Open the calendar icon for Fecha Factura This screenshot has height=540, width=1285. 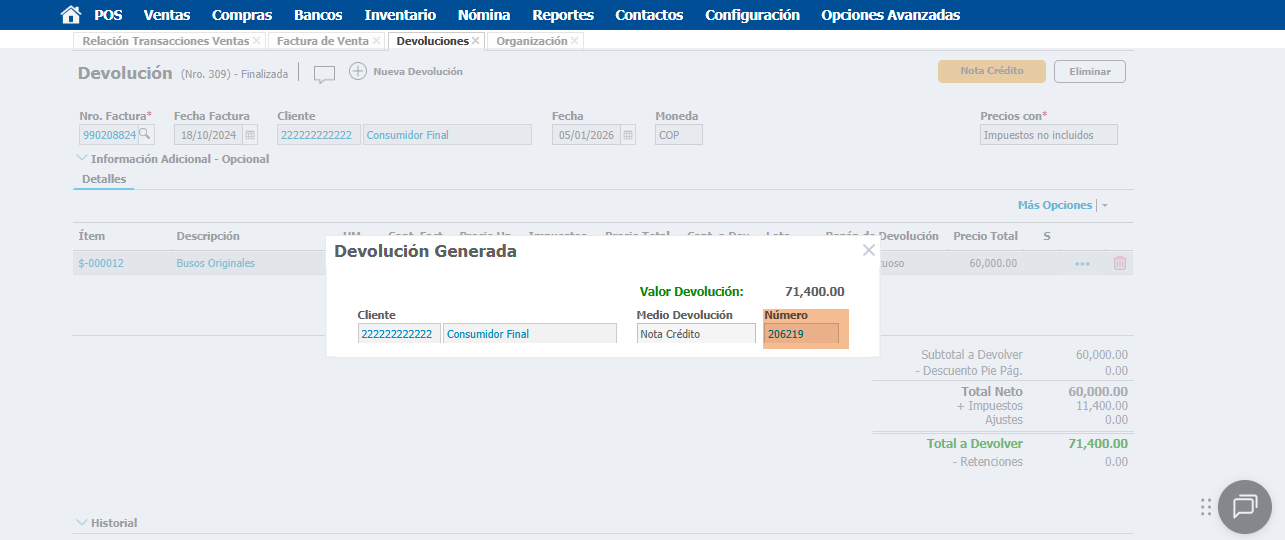250,134
